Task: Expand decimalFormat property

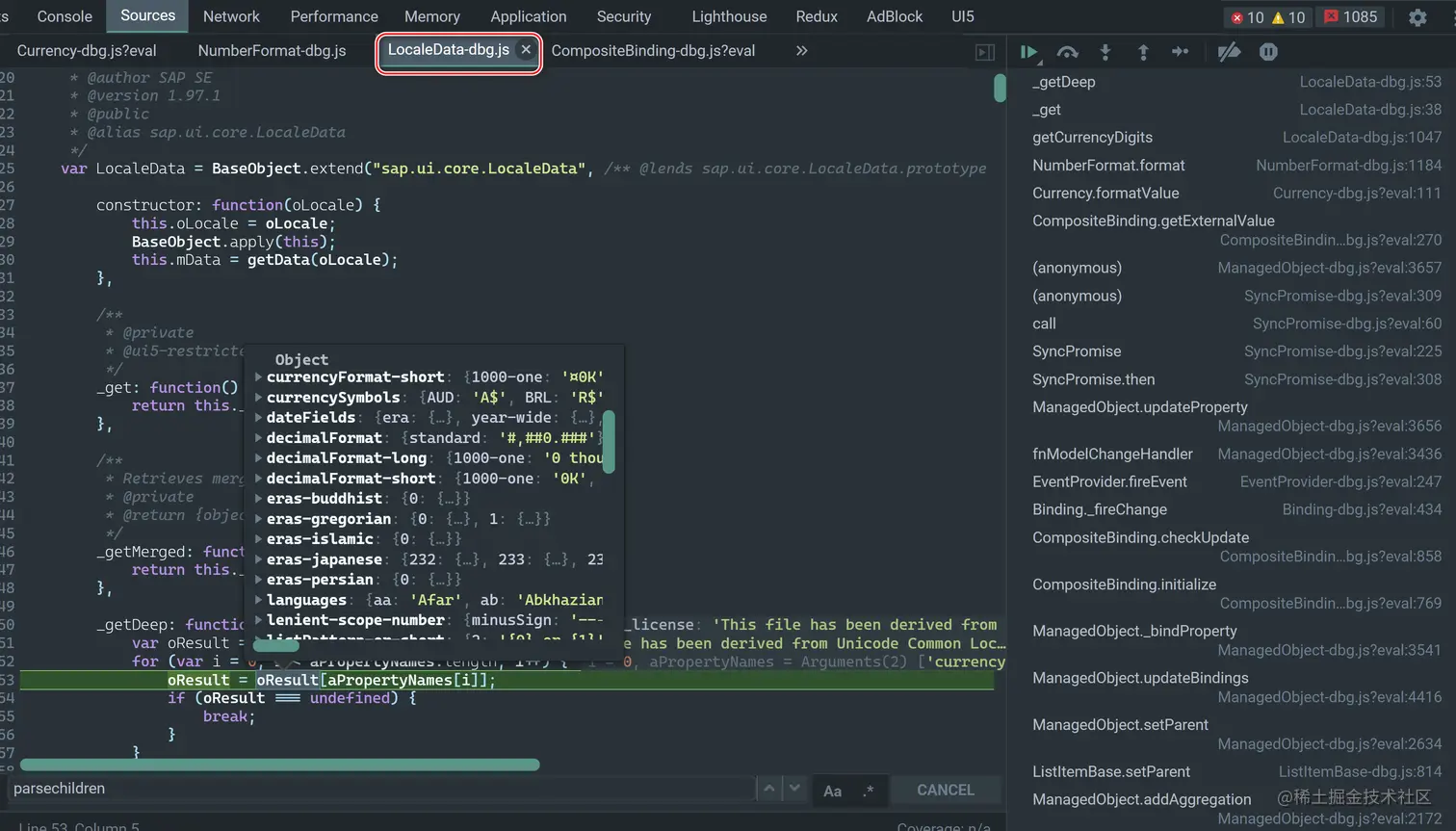Action: click(x=258, y=438)
